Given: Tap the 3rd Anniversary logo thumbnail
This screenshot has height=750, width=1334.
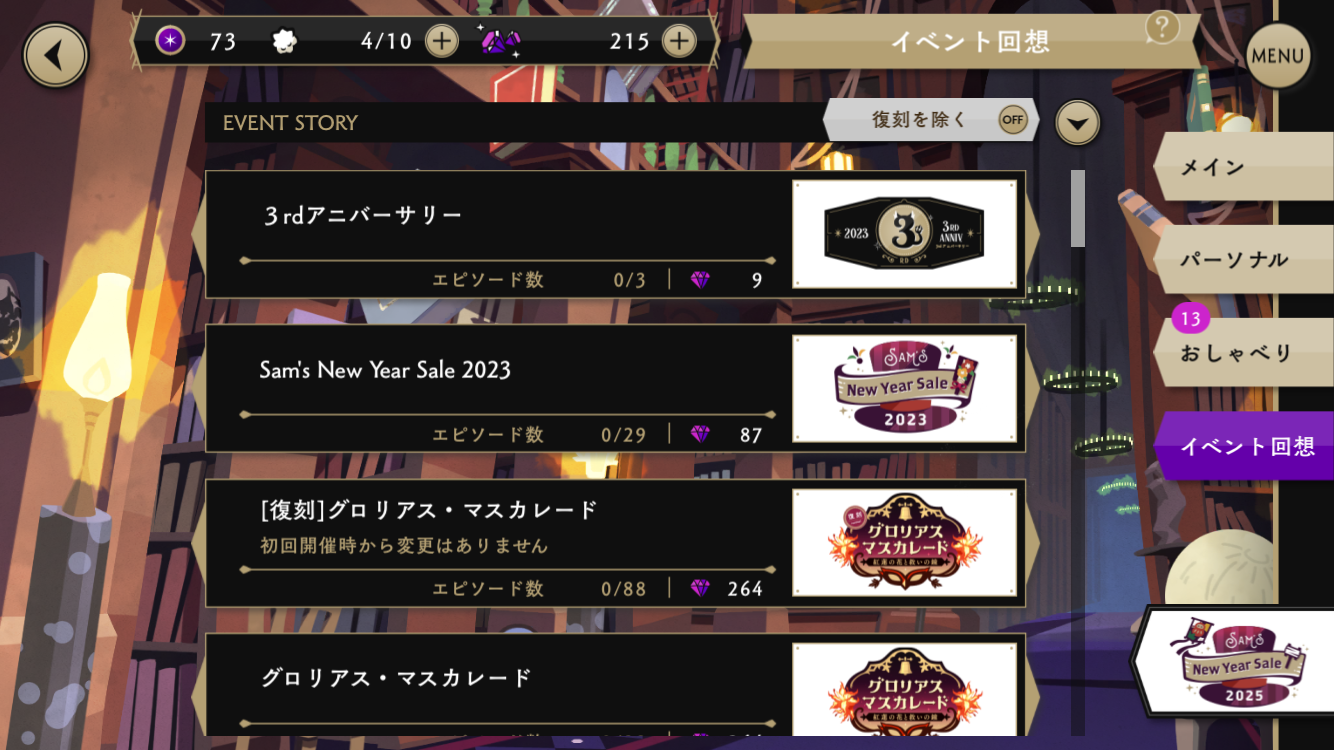Looking at the screenshot, I should point(905,234).
